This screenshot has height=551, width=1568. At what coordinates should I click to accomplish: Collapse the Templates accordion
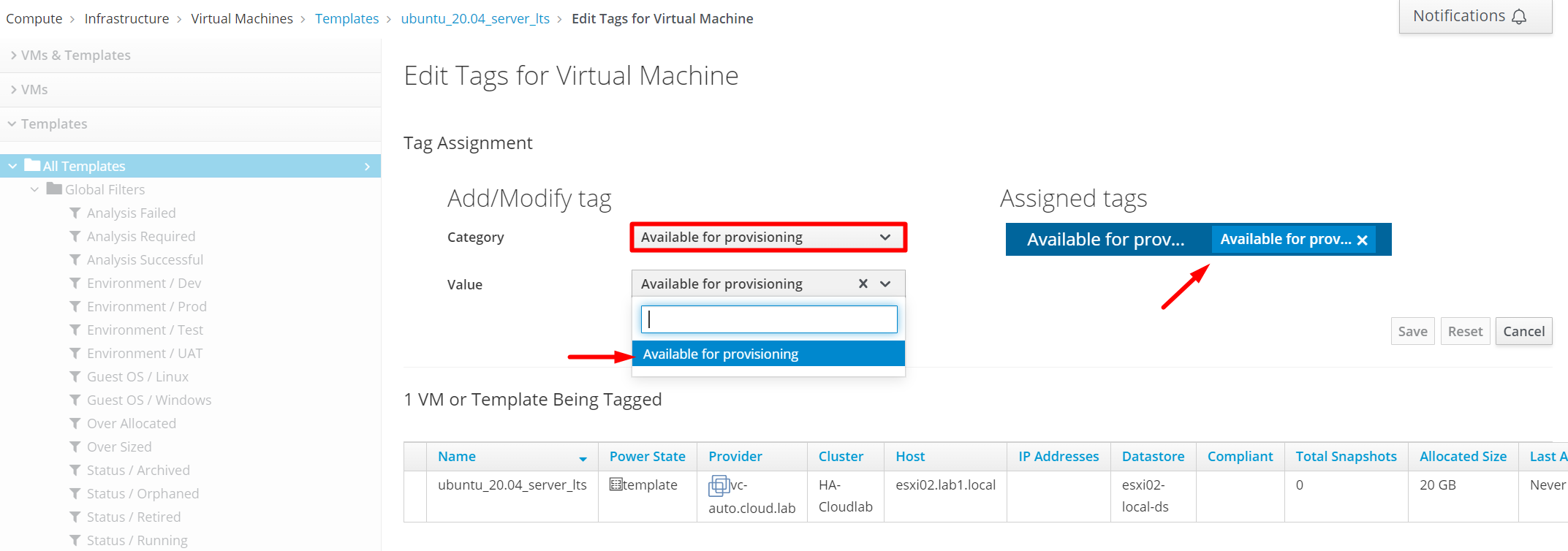point(190,123)
